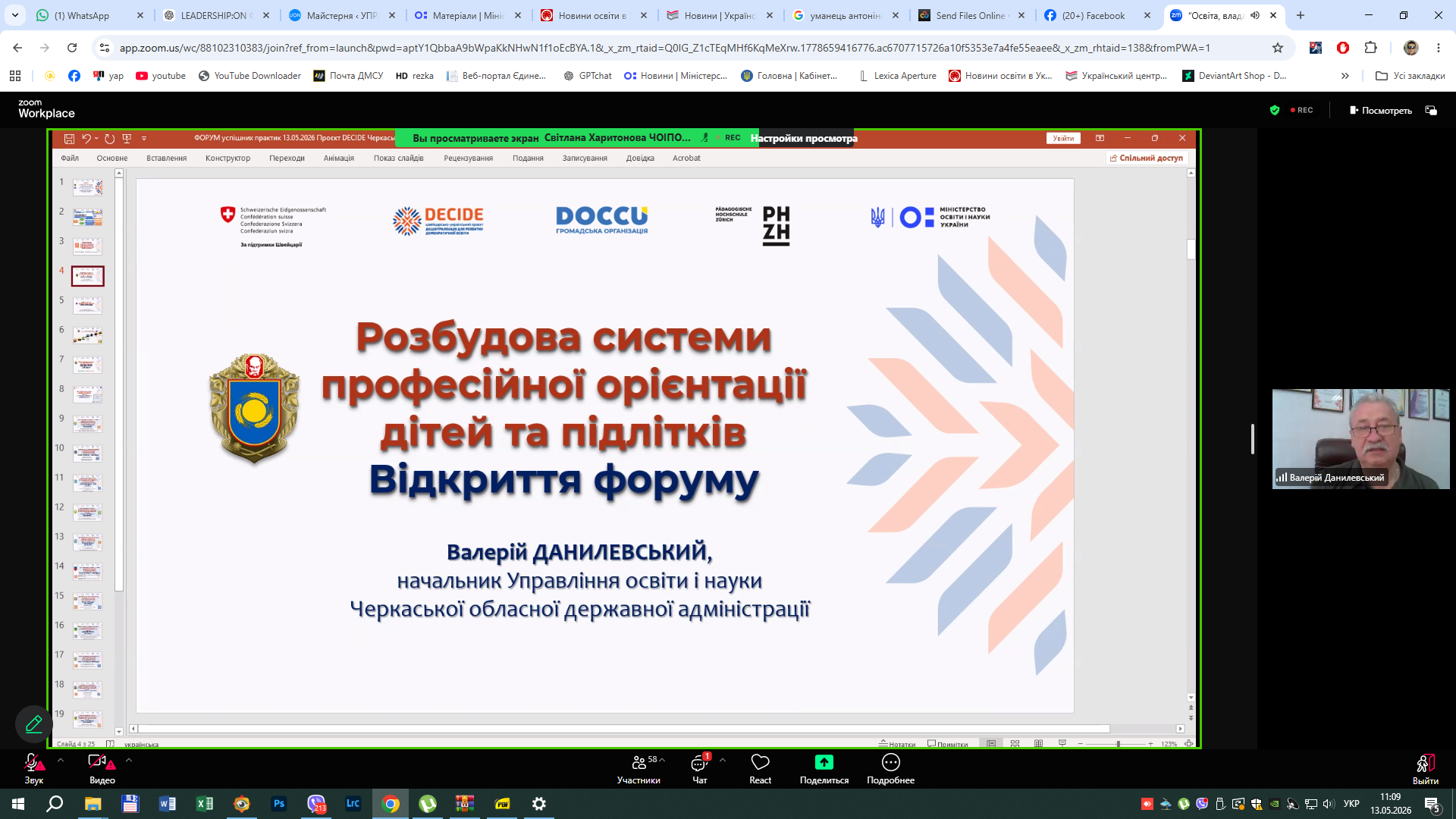1456x819 pixels.
Task: Open Chrome extensions puzzle icon
Action: tap(1370, 48)
